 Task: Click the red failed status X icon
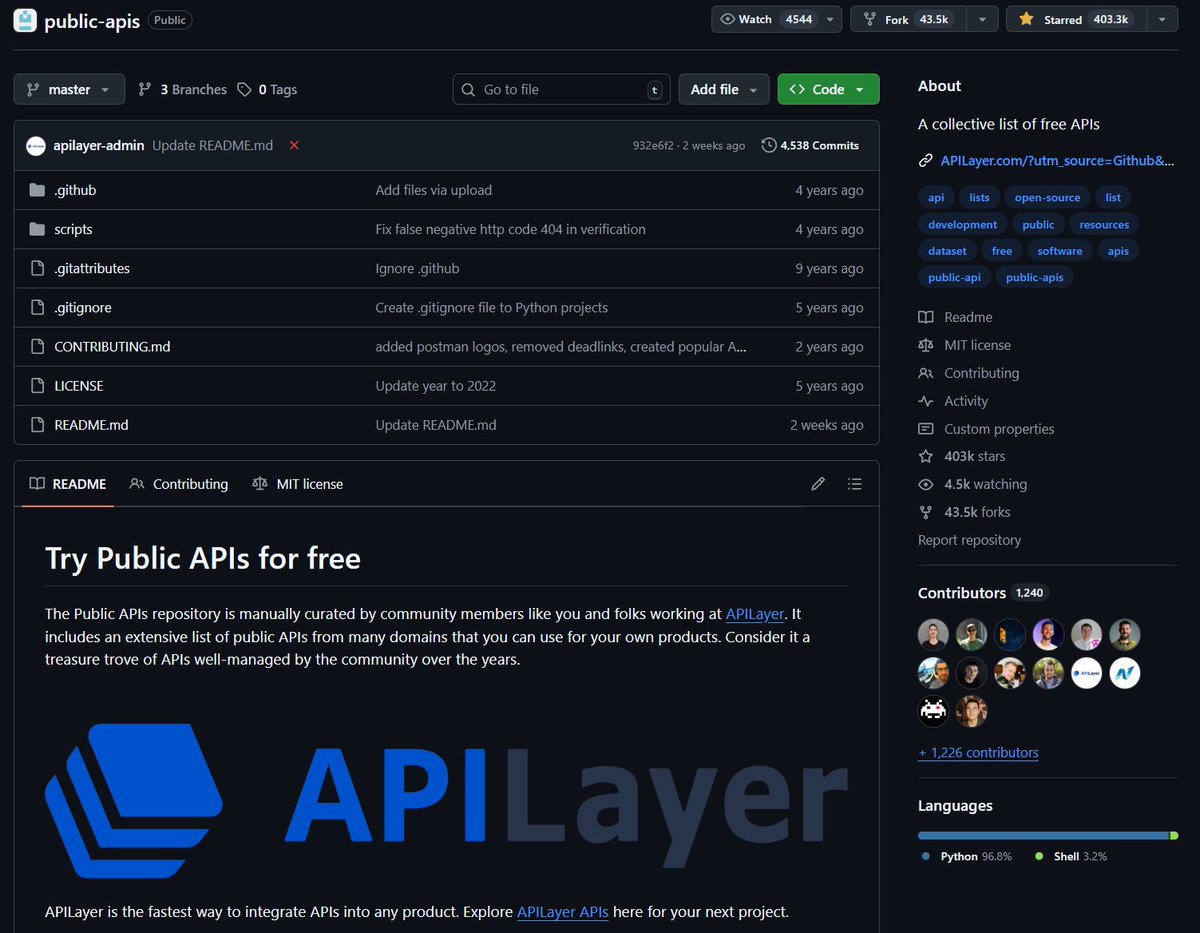(294, 145)
